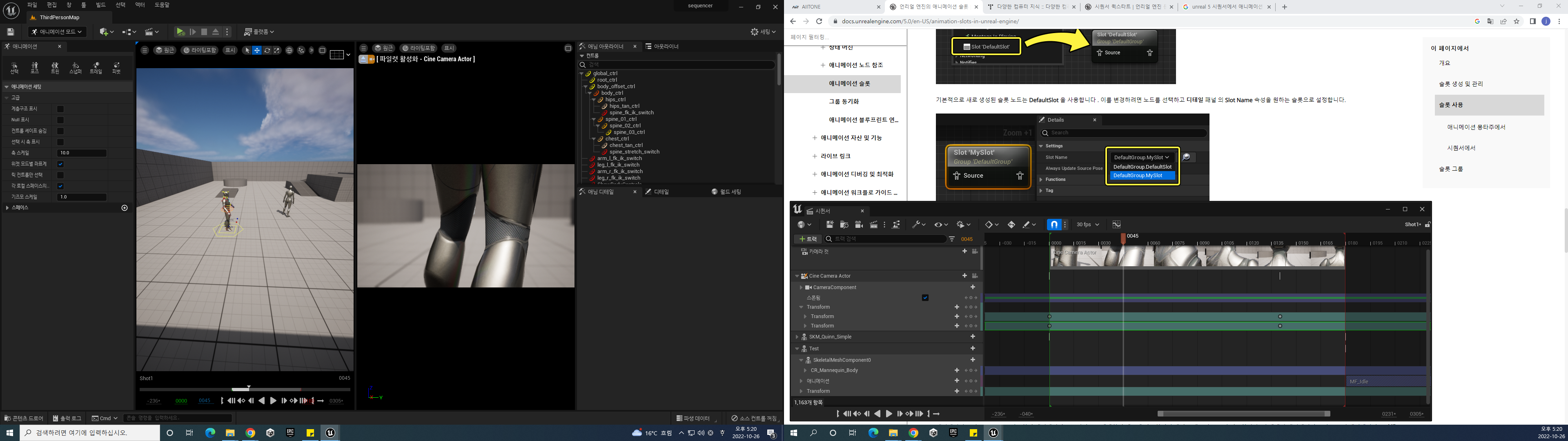Uncheck the 위젯 모드별 좌표계 checkbox
The height and width of the screenshot is (441, 1568).
[x=60, y=164]
